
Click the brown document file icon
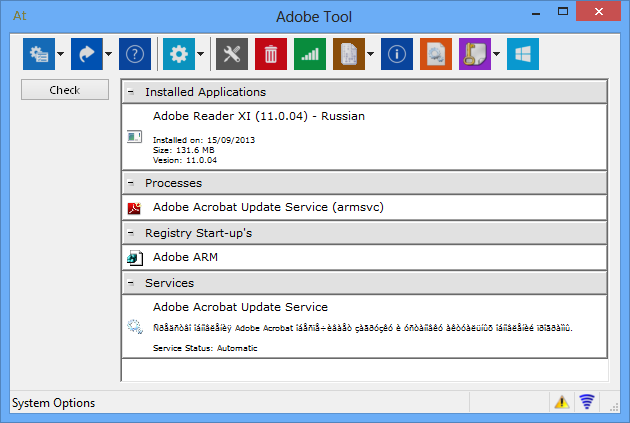349,54
